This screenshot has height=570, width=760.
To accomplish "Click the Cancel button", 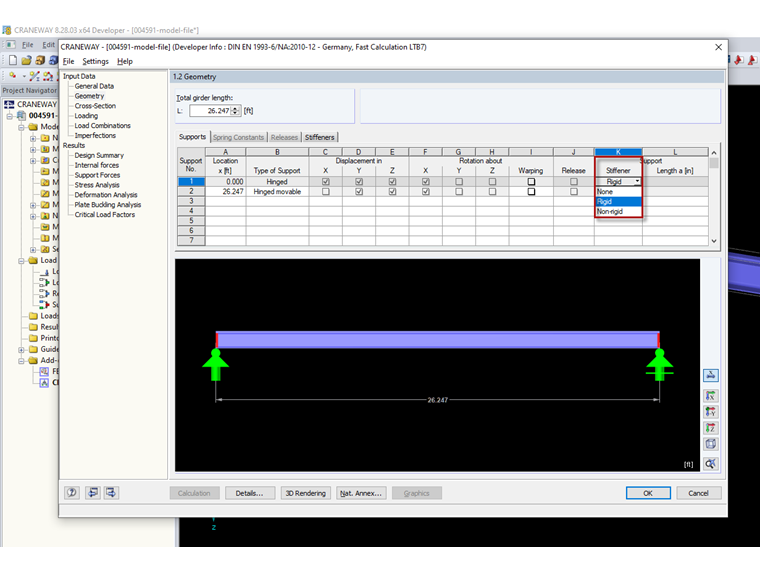I will click(698, 493).
